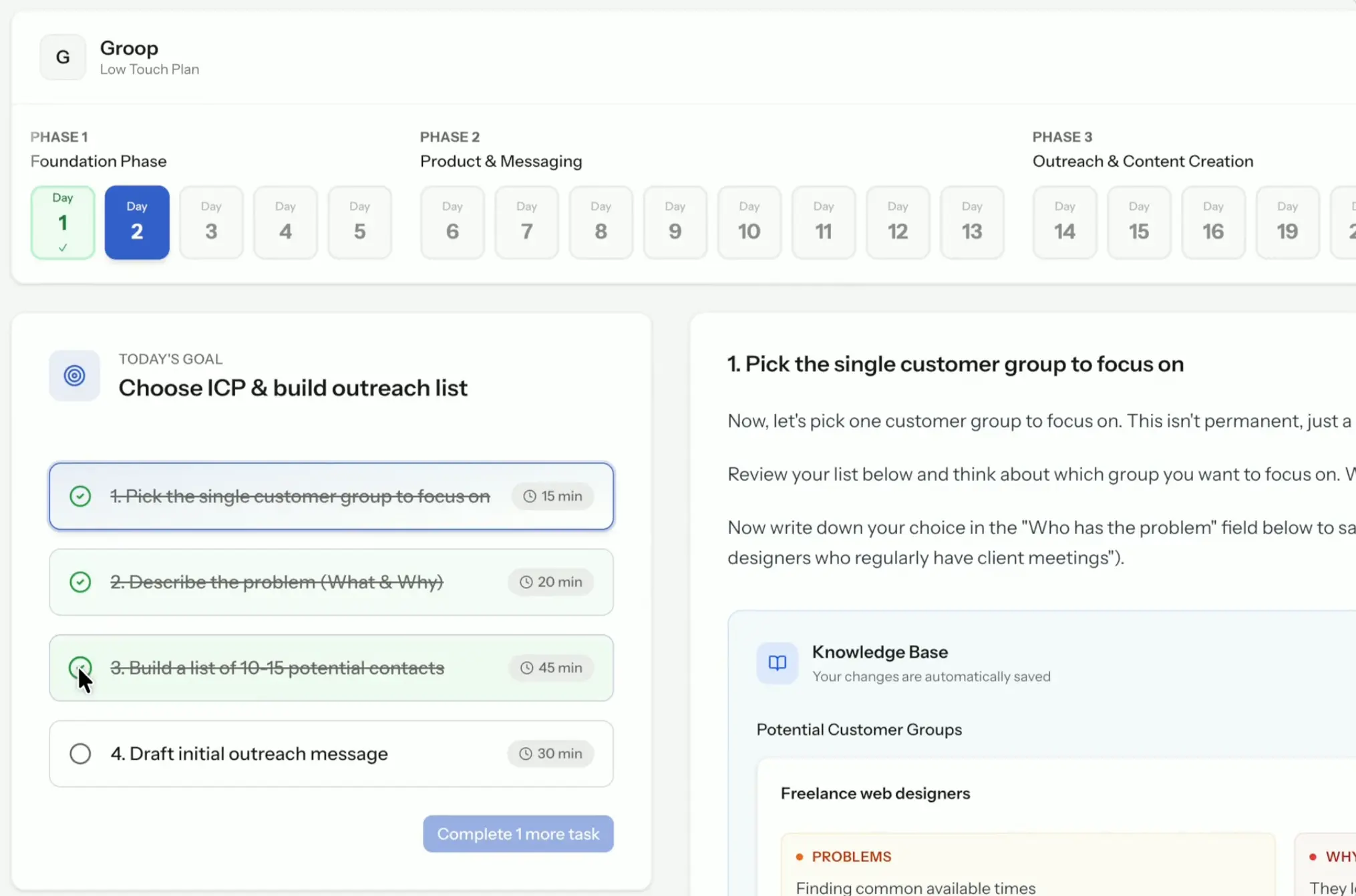Uncheck task 2 Describe the problem
The height and width of the screenshot is (896, 1356).
click(80, 582)
